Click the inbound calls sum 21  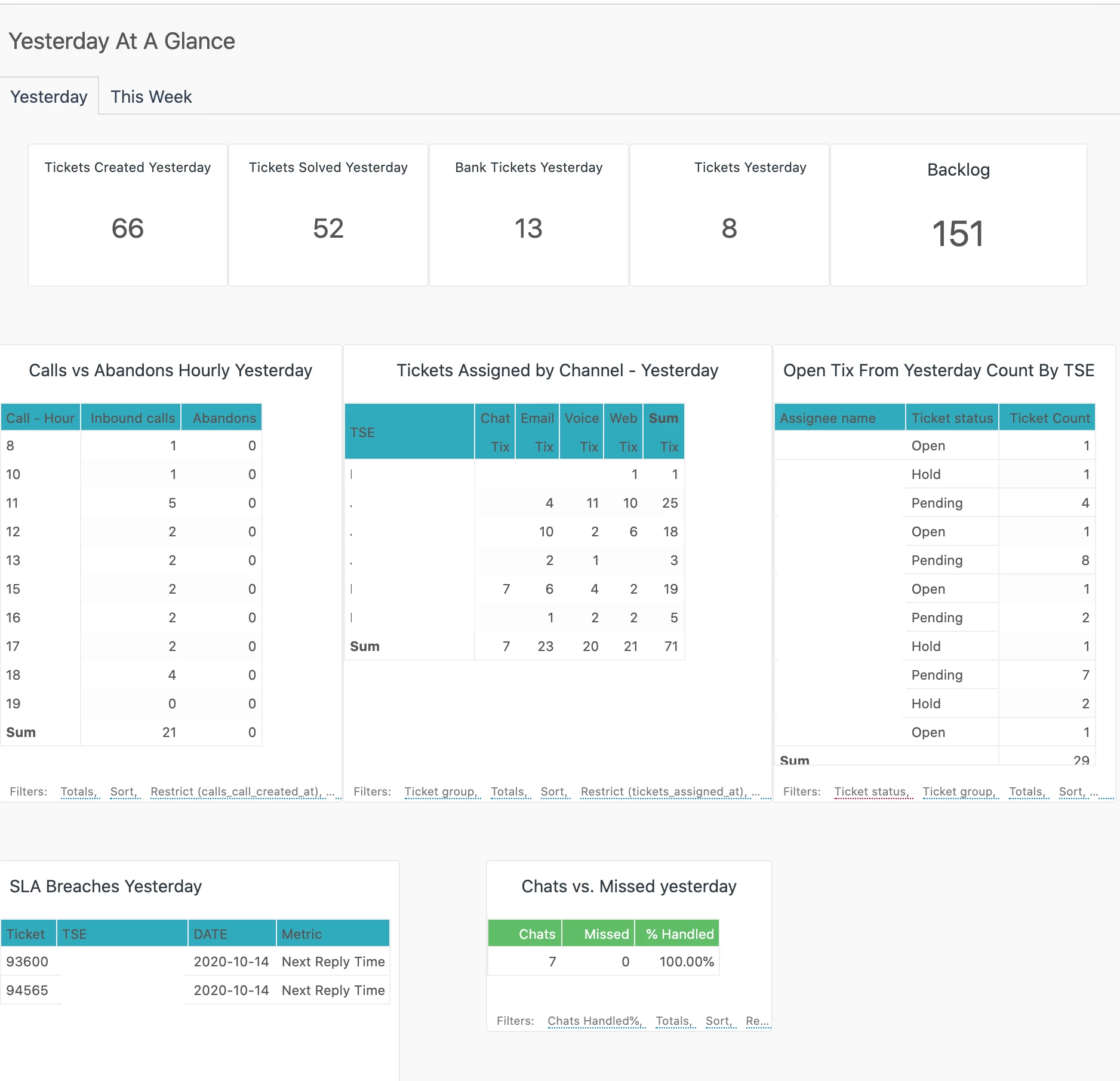pos(169,732)
